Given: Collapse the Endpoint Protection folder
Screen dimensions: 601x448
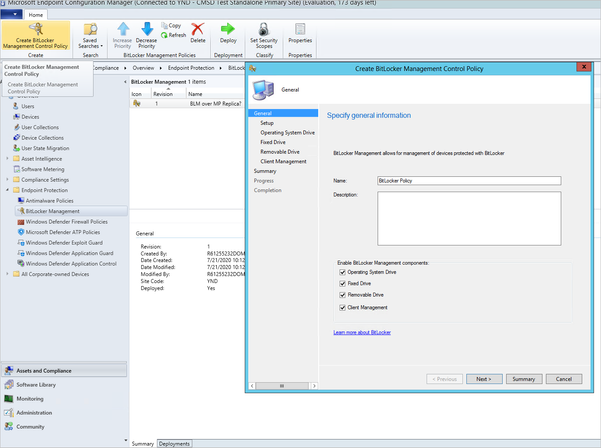Looking at the screenshot, I should (7, 190).
